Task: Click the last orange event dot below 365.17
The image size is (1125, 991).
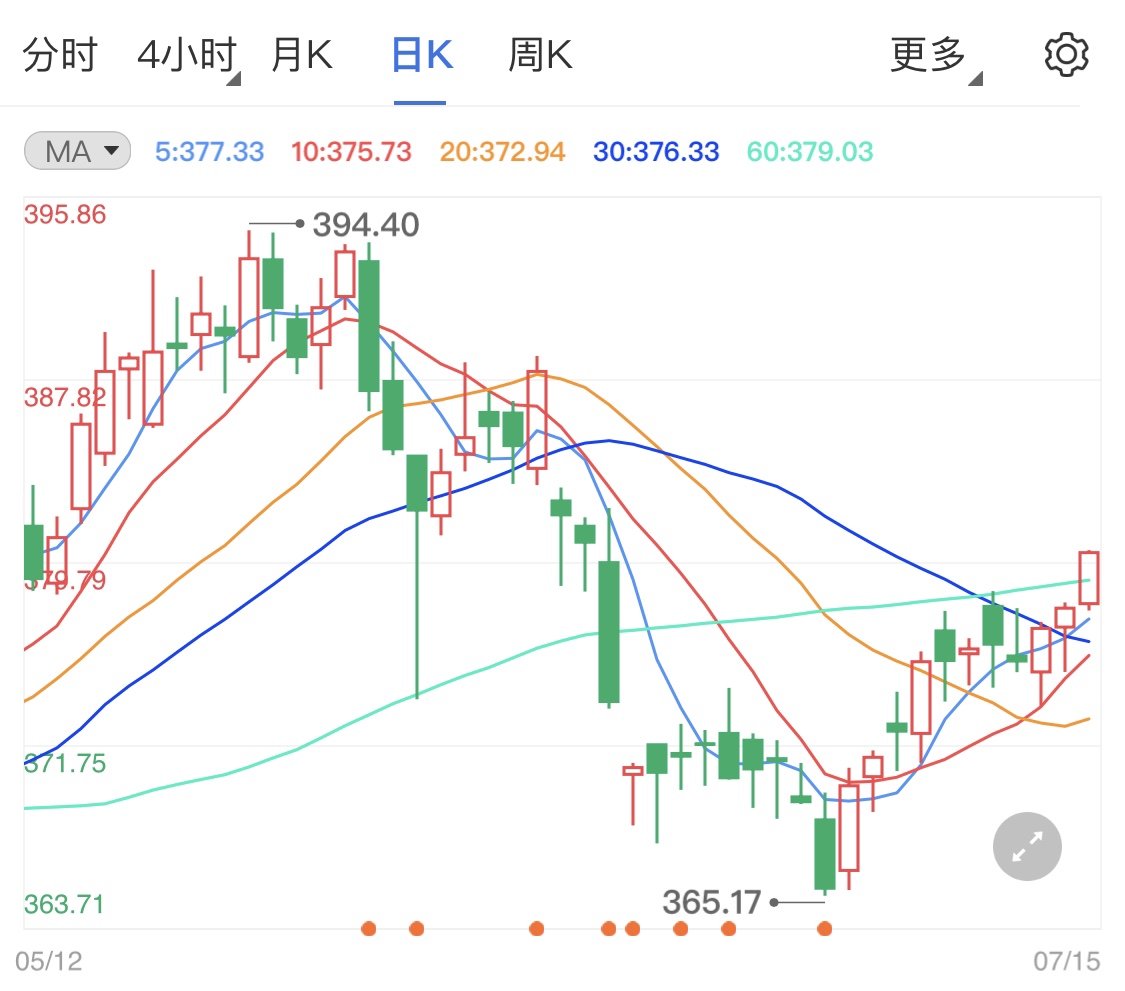Action: pyautogui.click(x=824, y=929)
